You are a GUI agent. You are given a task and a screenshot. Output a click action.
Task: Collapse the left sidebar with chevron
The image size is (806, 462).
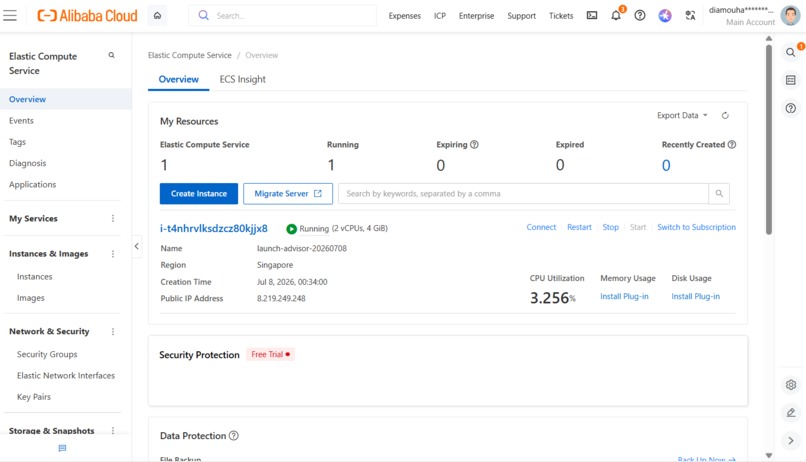click(x=137, y=246)
